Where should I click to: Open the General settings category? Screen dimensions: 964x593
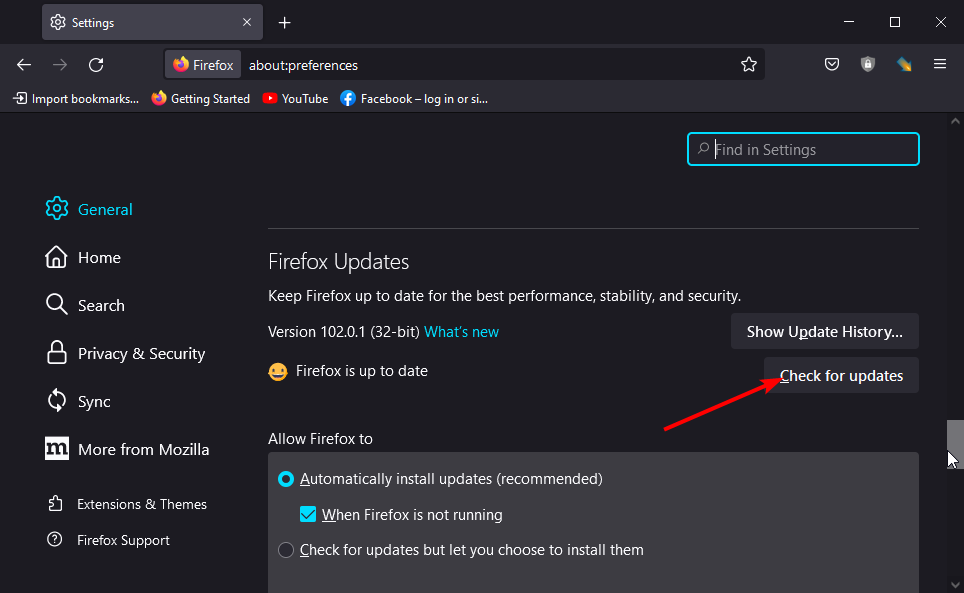(x=89, y=209)
